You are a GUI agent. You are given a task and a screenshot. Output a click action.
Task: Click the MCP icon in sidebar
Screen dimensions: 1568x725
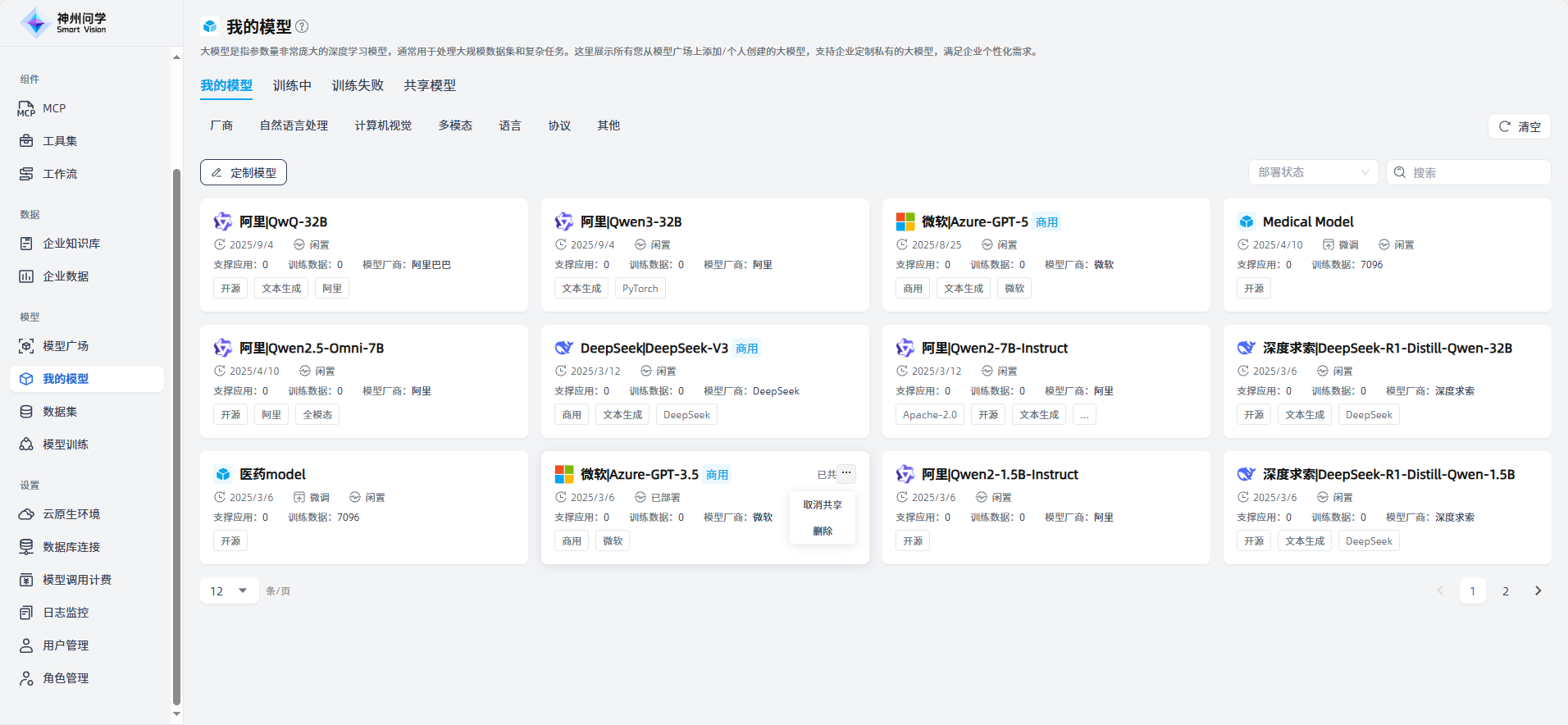coord(26,108)
